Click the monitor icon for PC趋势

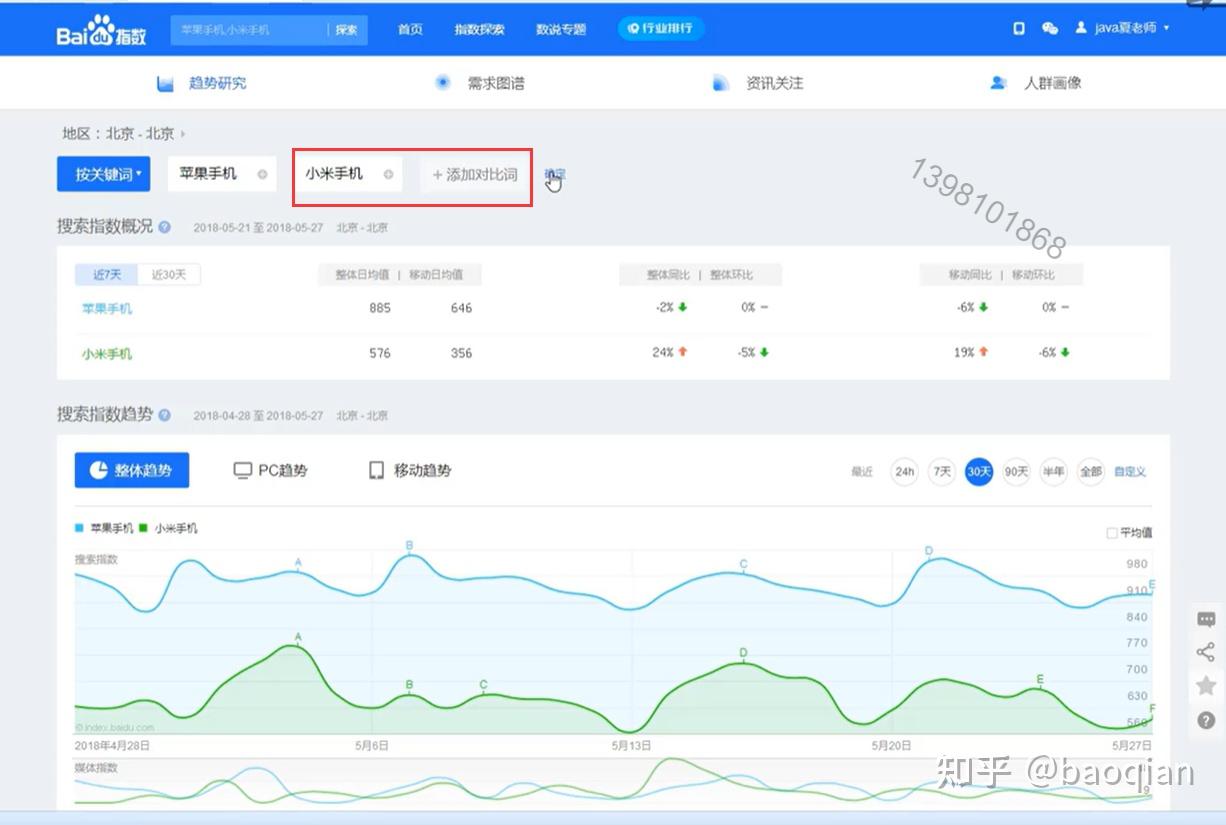[x=242, y=471]
